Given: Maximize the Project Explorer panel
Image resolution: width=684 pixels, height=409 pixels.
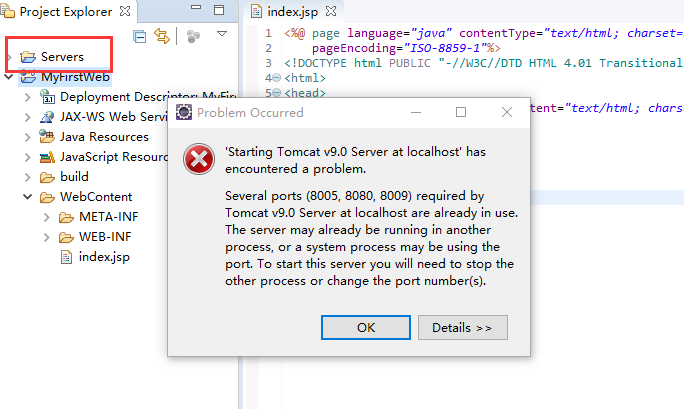Looking at the screenshot, I should tap(219, 10).
